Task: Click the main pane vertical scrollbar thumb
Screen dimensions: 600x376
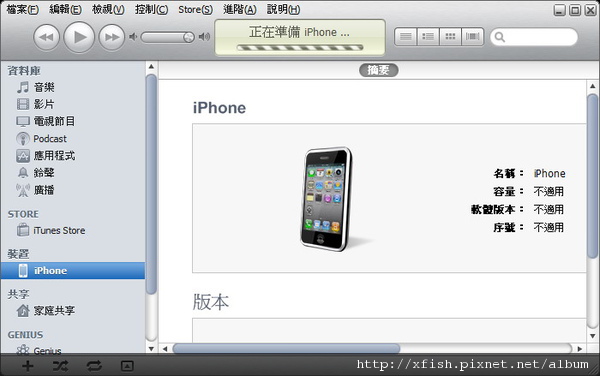Action: tap(592, 176)
